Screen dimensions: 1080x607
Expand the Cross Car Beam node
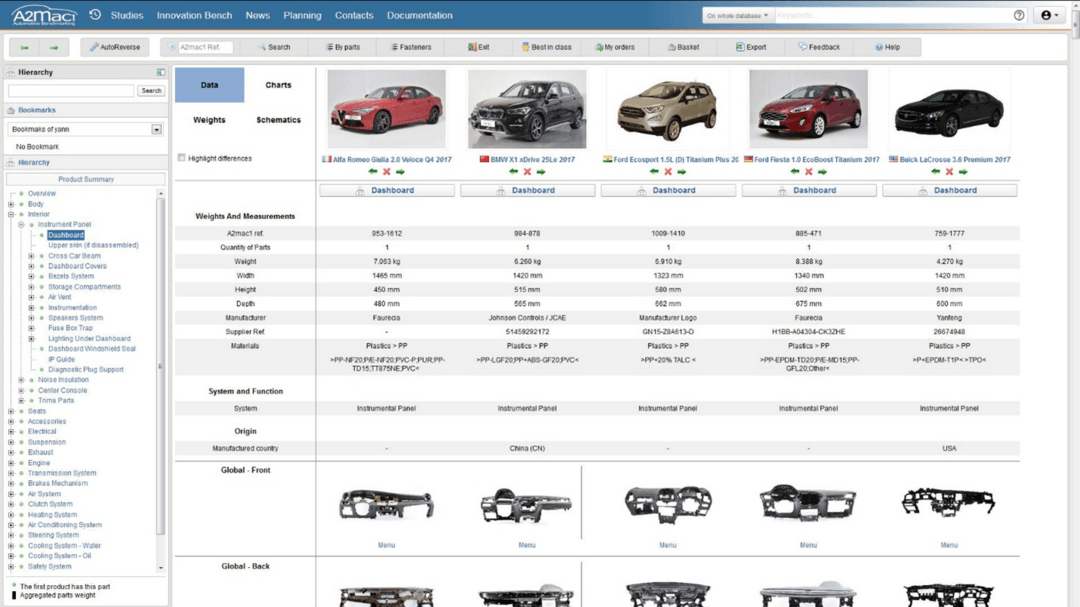[31, 256]
